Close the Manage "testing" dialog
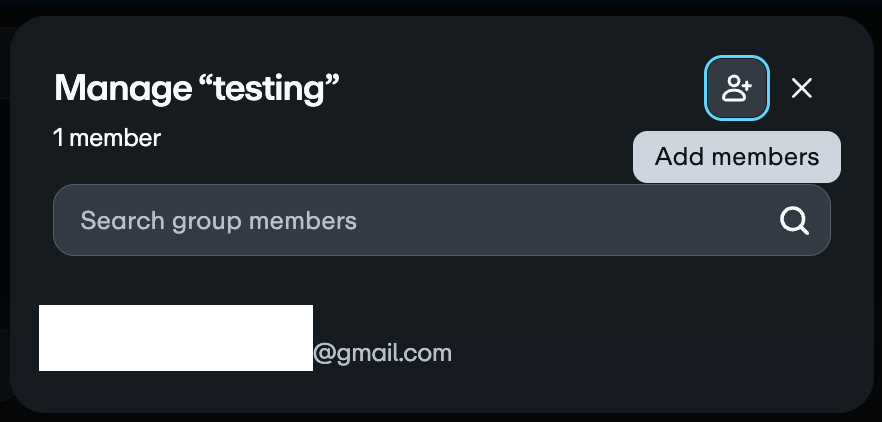The image size is (882, 422). pyautogui.click(x=801, y=88)
